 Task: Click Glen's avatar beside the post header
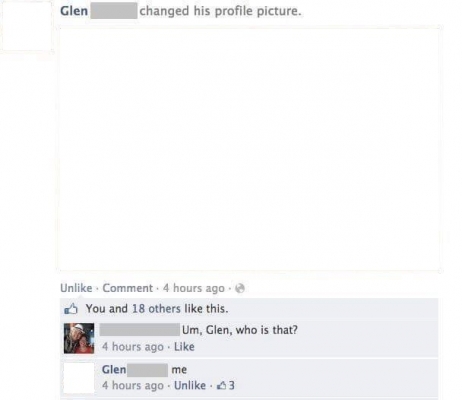27,26
